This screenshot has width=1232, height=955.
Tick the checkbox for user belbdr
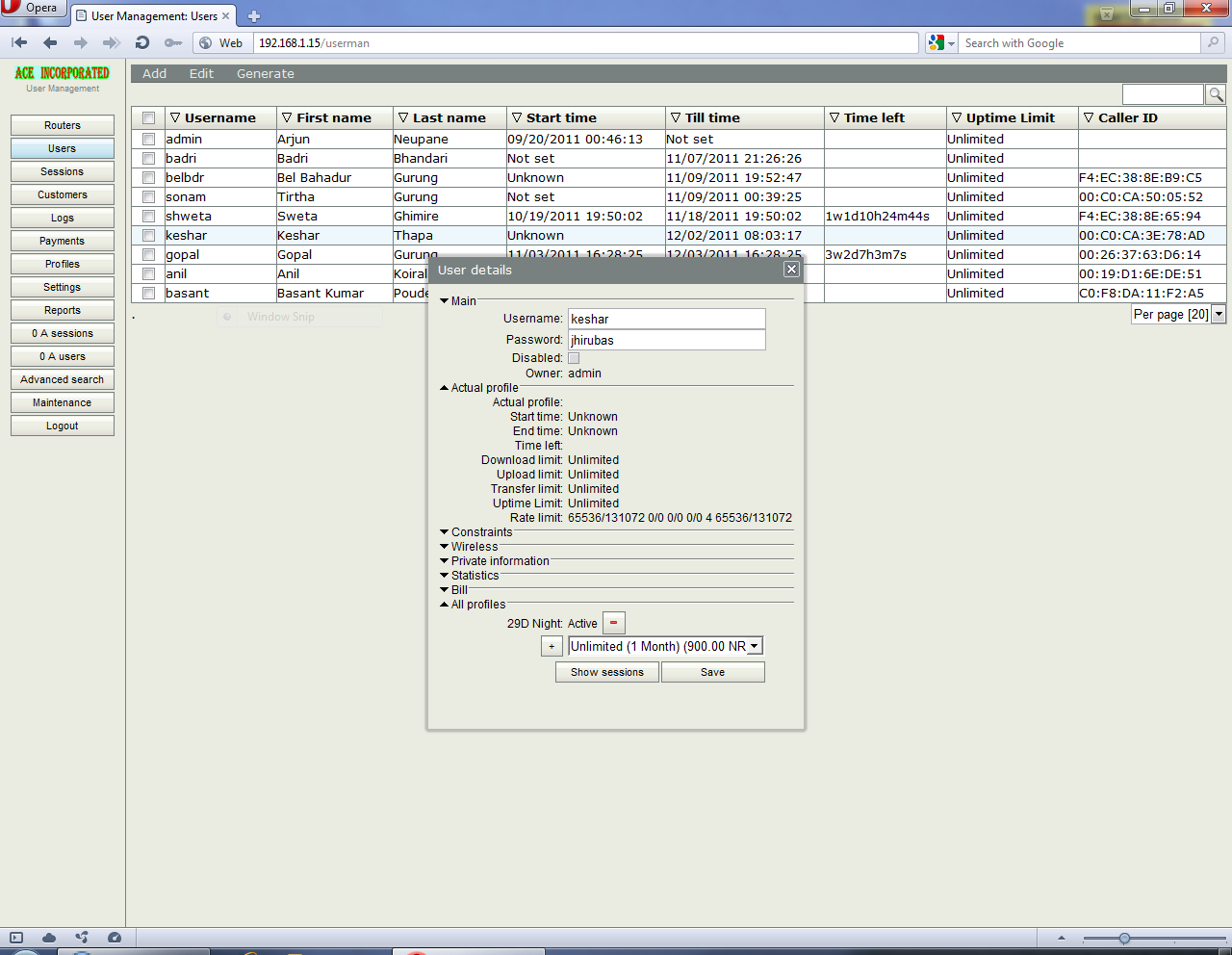coord(148,177)
